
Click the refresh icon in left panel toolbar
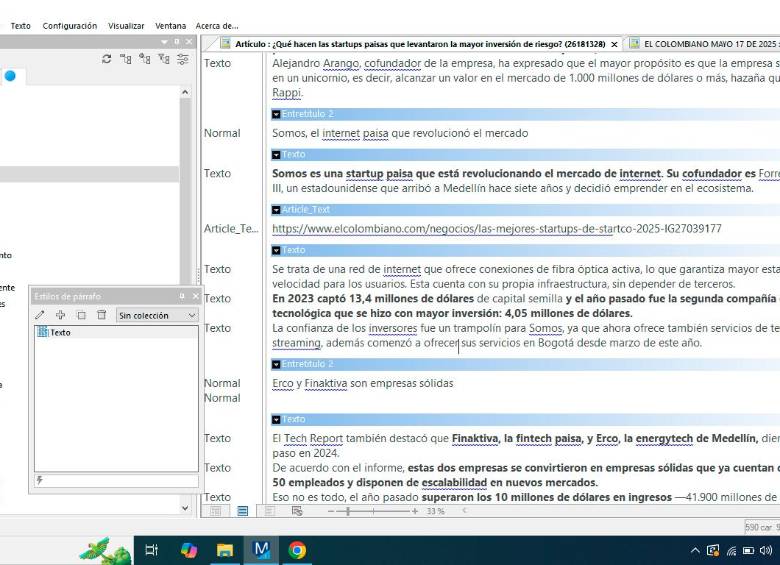[x=106, y=59]
